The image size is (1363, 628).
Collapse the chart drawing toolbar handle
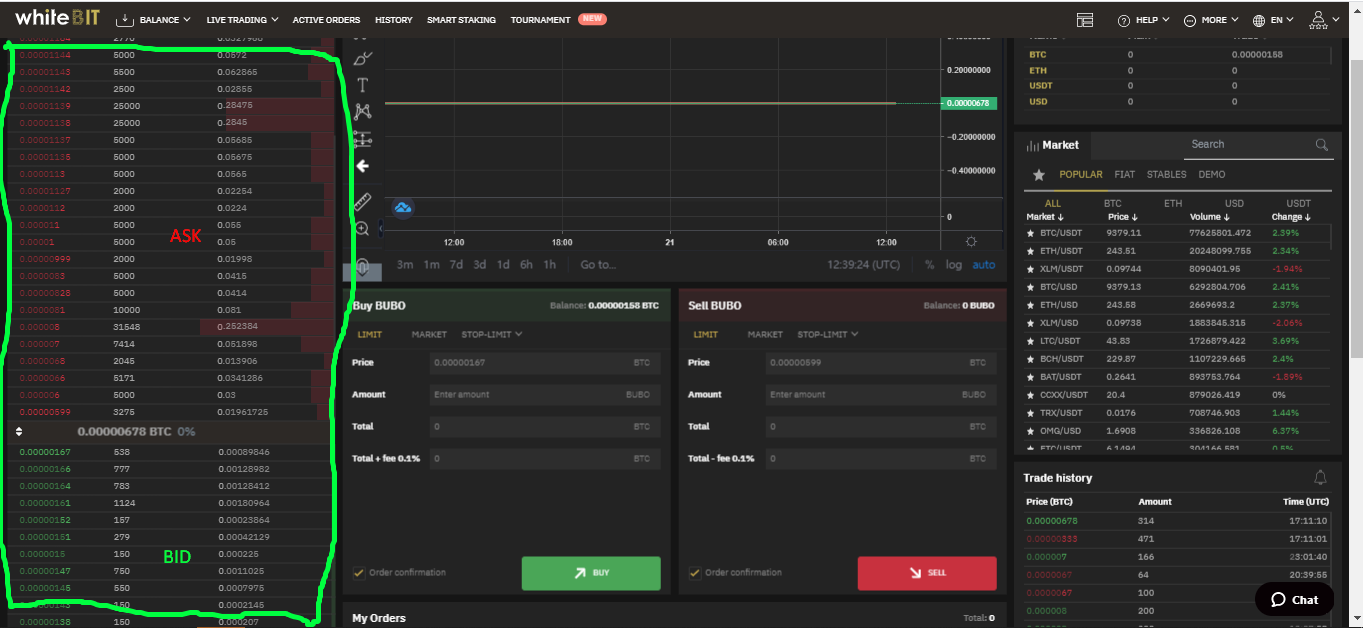tap(381, 229)
